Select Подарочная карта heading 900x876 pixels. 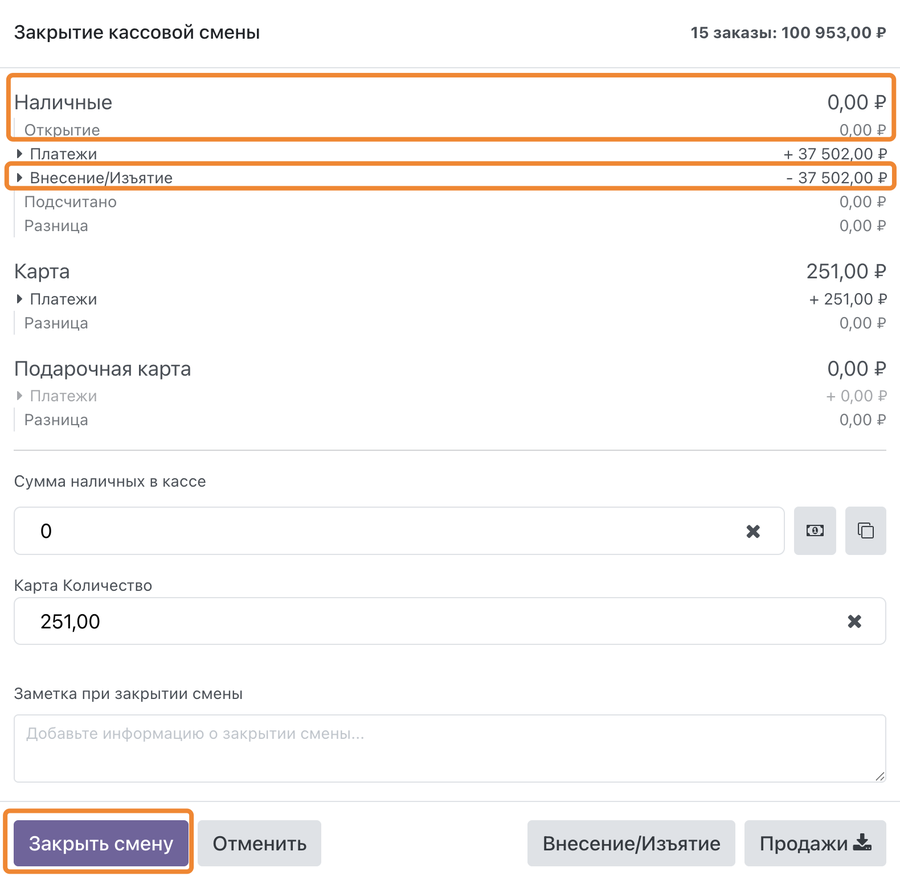(102, 369)
